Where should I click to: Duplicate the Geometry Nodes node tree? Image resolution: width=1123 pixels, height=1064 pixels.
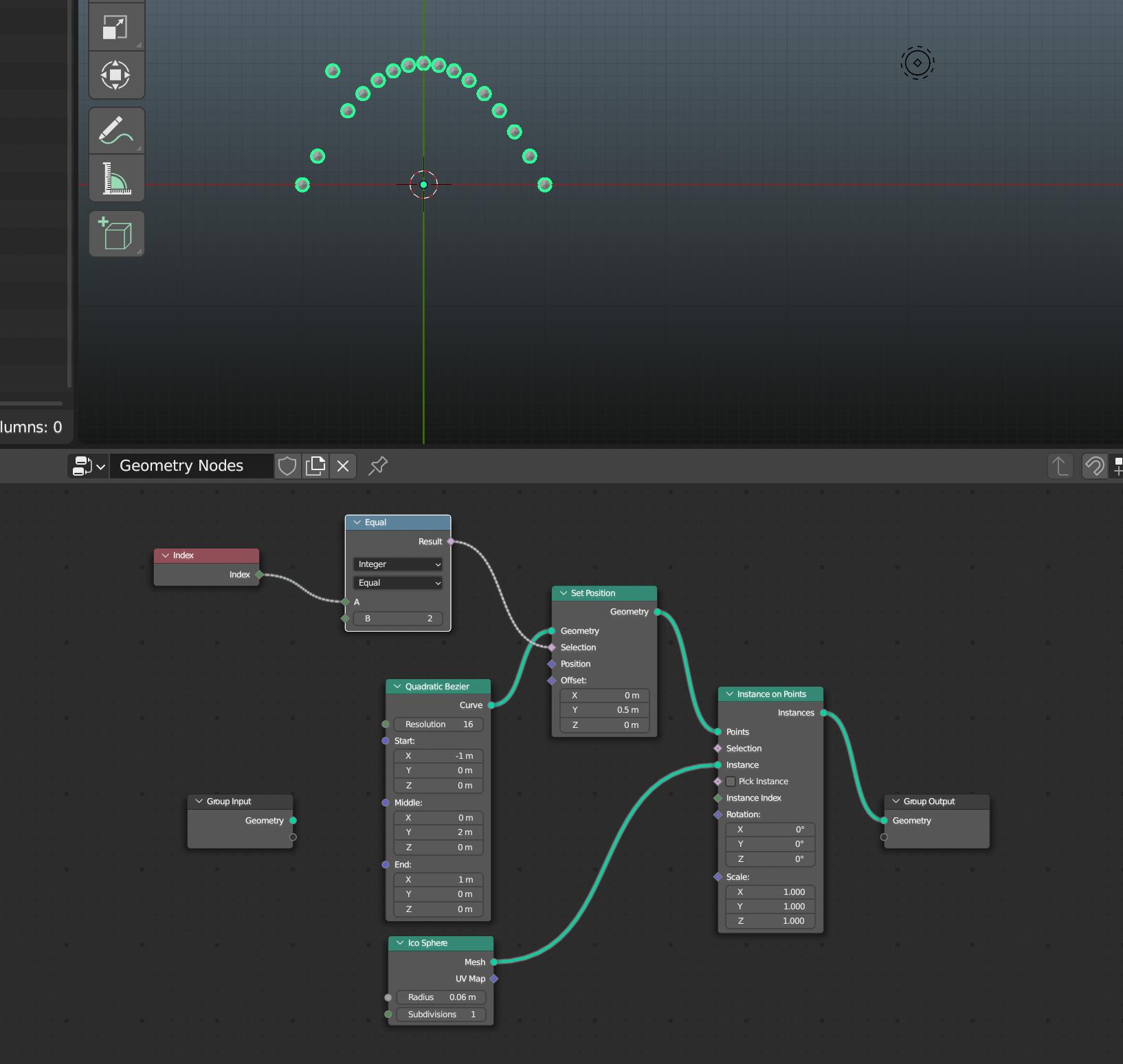pos(315,466)
